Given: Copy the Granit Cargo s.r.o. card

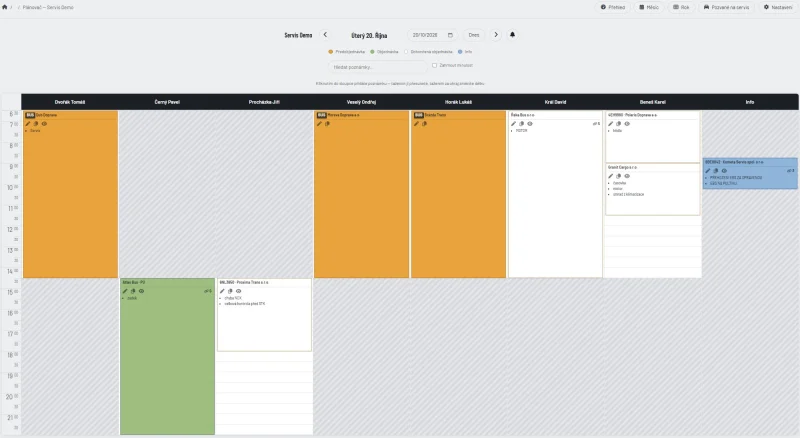Looking at the screenshot, I should click(x=618, y=176).
